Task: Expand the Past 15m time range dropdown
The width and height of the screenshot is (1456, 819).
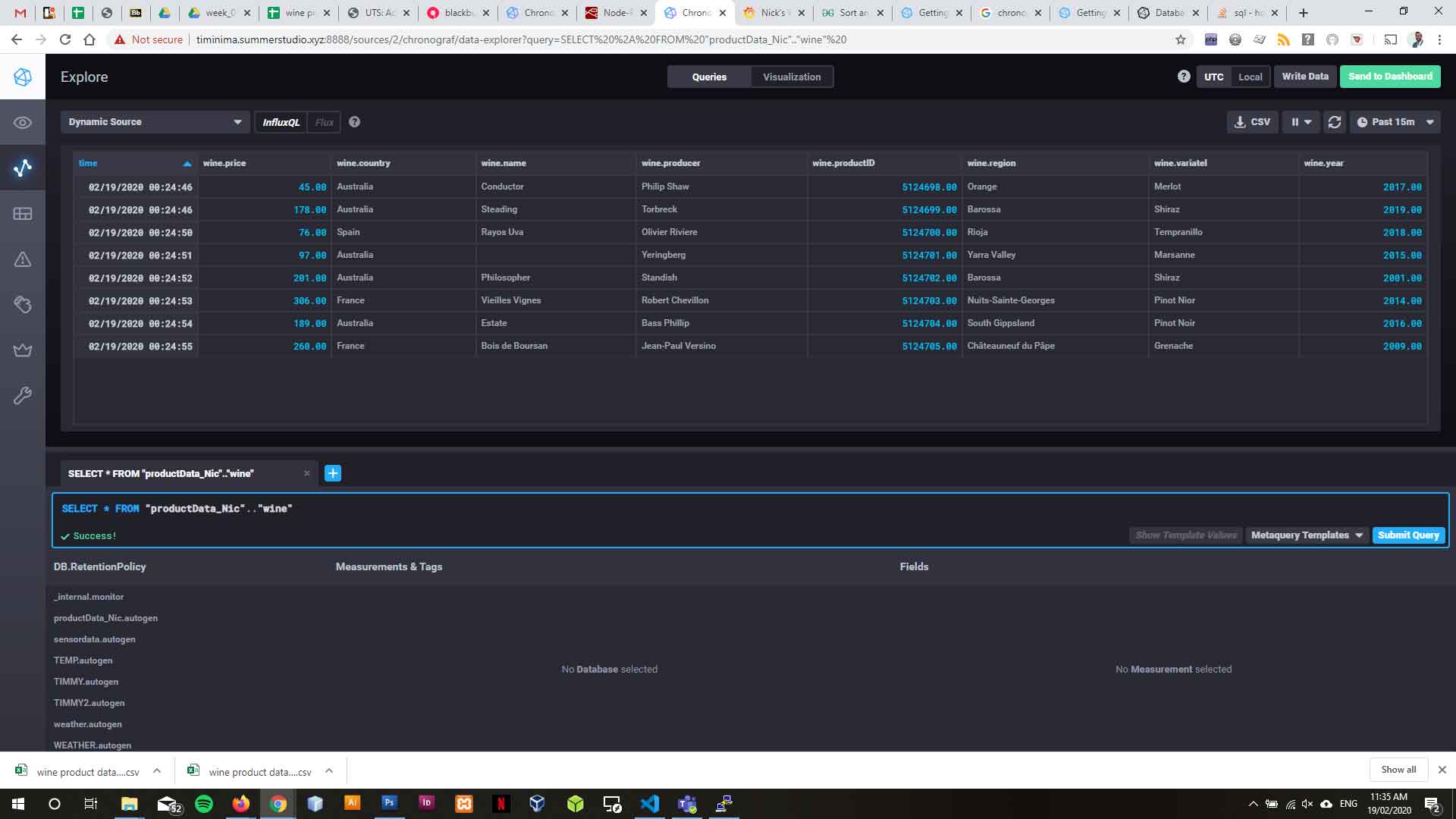Action: (1395, 122)
